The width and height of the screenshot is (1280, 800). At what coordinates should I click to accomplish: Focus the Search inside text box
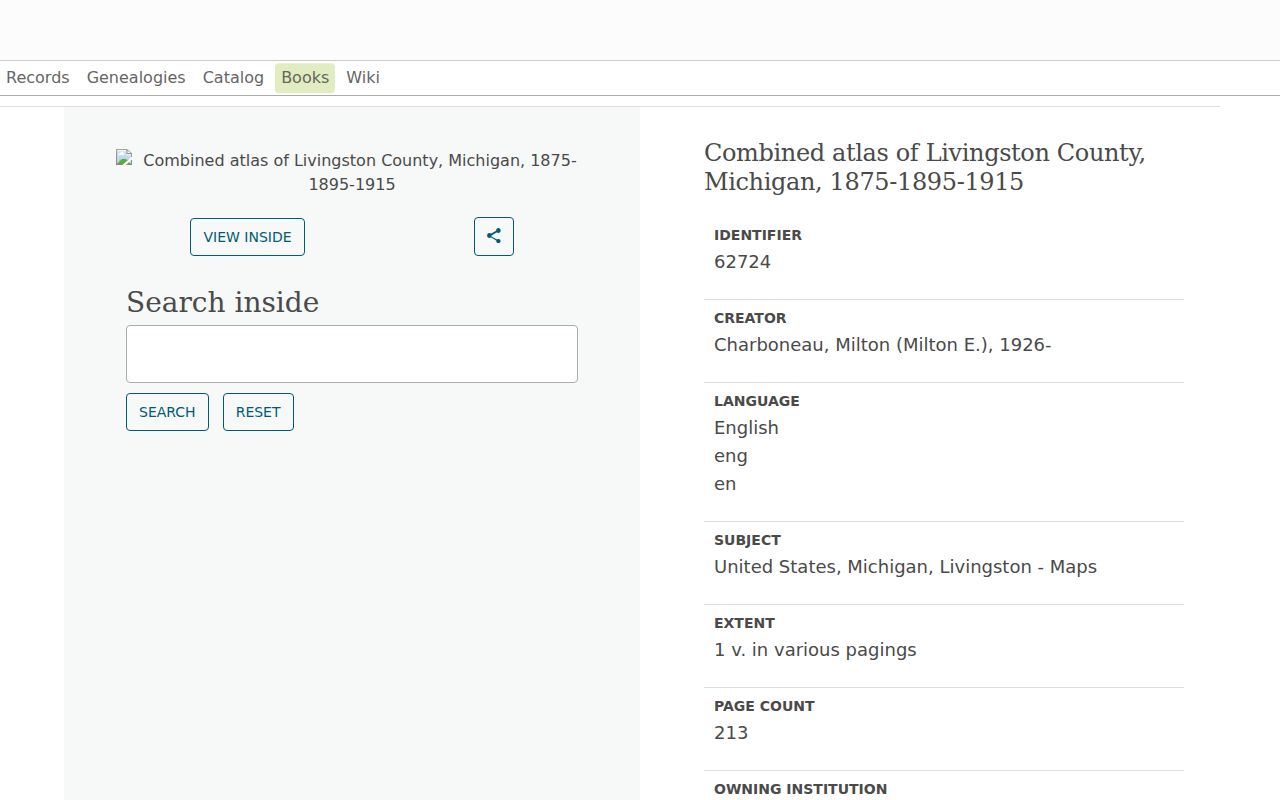[x=352, y=354]
